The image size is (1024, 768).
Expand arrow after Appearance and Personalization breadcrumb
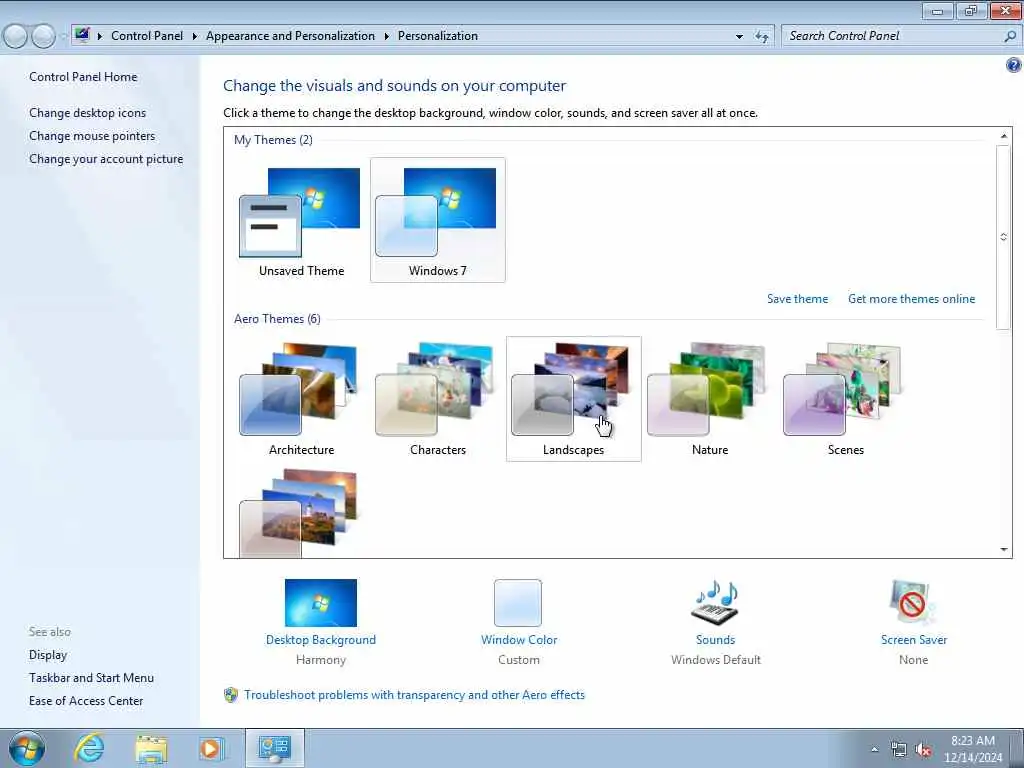(x=387, y=36)
